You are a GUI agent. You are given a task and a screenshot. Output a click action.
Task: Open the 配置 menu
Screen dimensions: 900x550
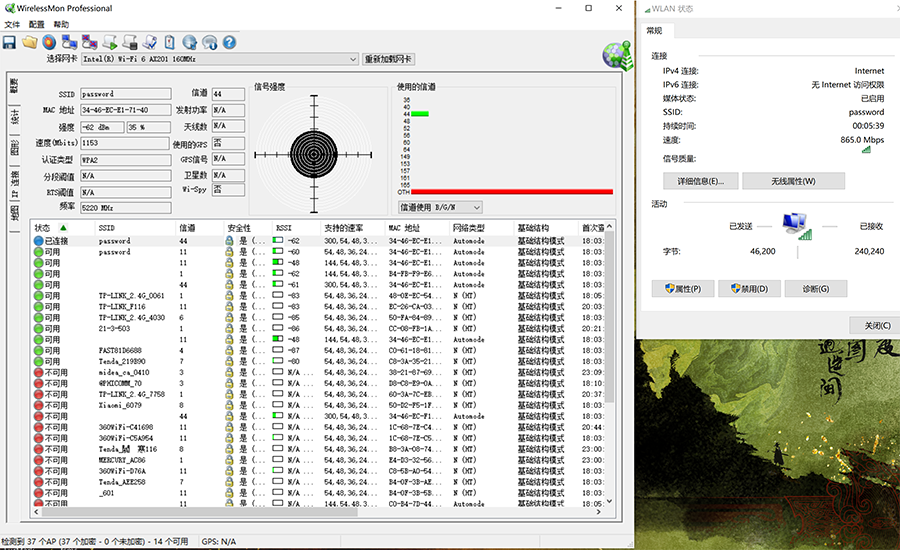pyautogui.click(x=37, y=24)
